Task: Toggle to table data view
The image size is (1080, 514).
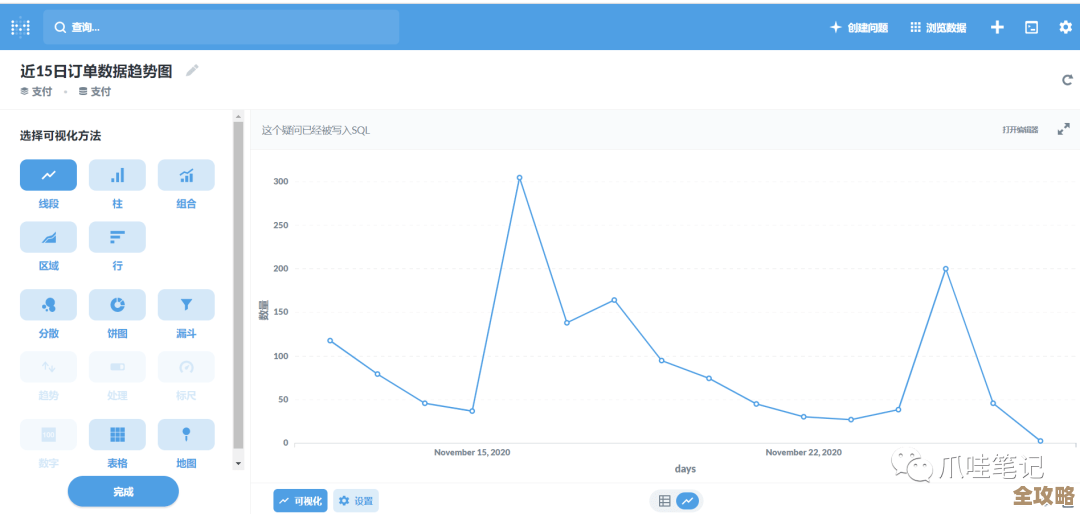Action: click(664, 501)
